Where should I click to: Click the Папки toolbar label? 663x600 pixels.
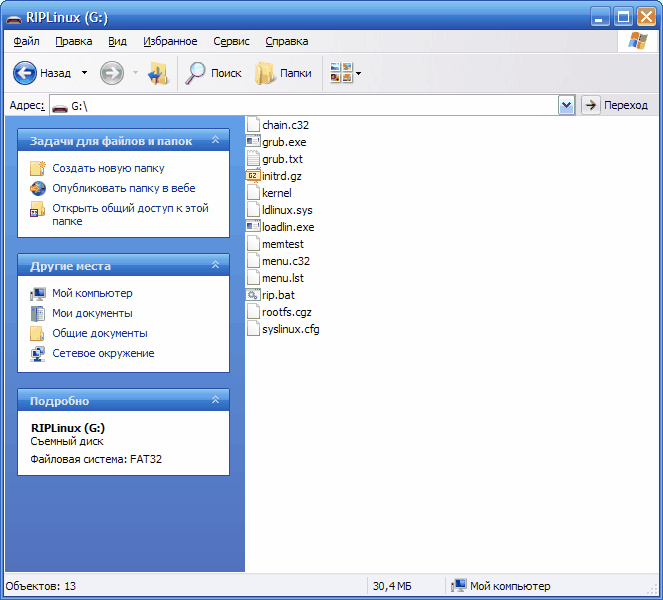(296, 73)
